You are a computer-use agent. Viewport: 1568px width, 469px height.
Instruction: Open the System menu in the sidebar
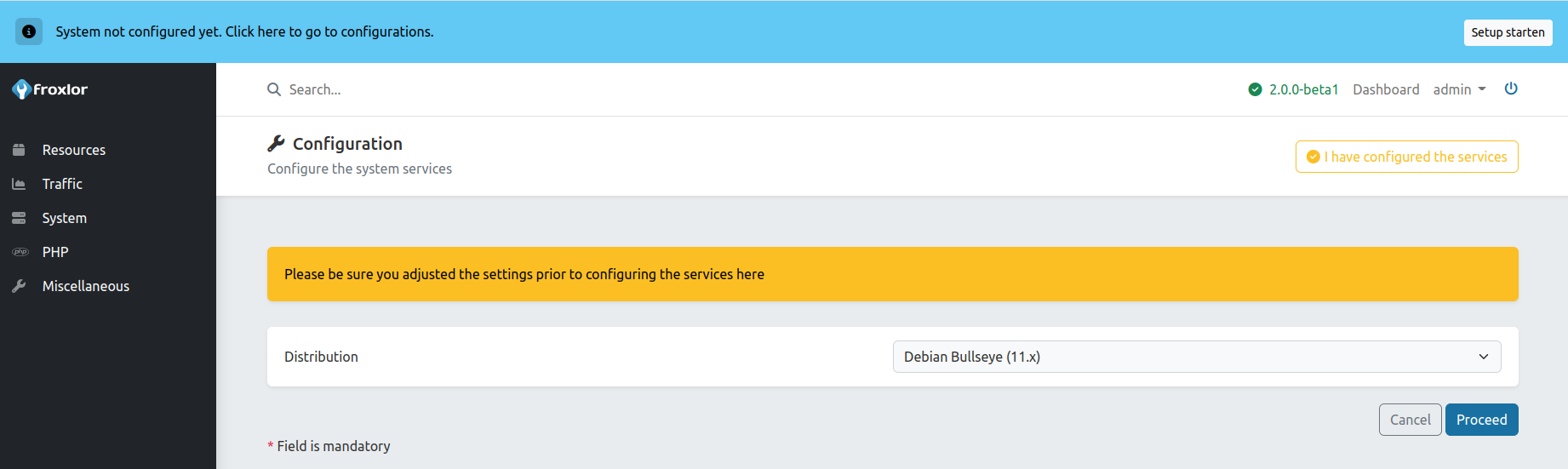click(x=65, y=218)
